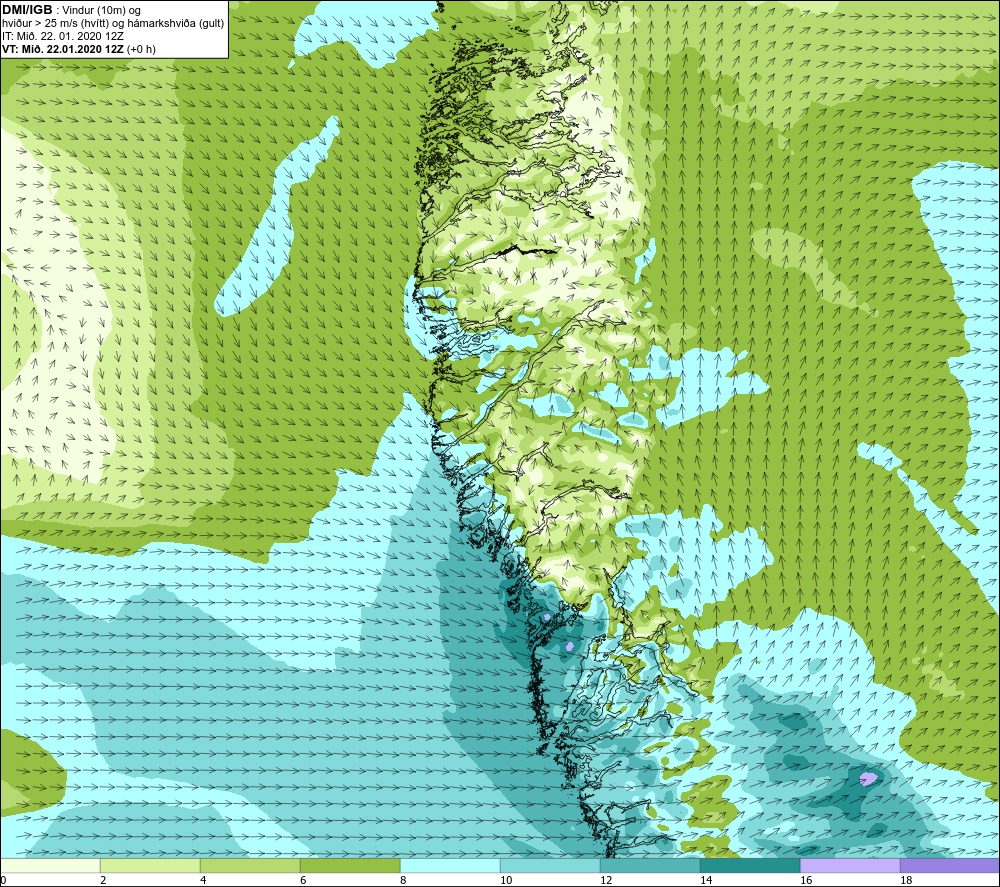The image size is (1000, 887).
Task: Click the pale yellow 0–2 m/s legend swatch
Action: (50, 865)
